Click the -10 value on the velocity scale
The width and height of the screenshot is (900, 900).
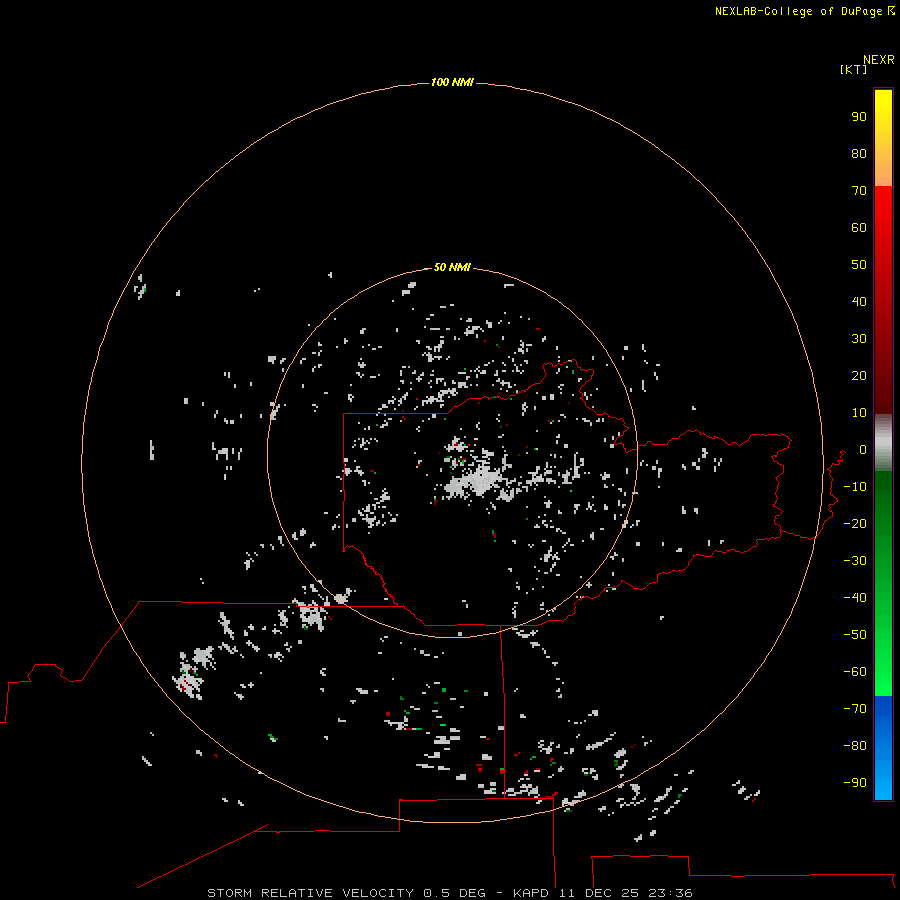tap(855, 487)
